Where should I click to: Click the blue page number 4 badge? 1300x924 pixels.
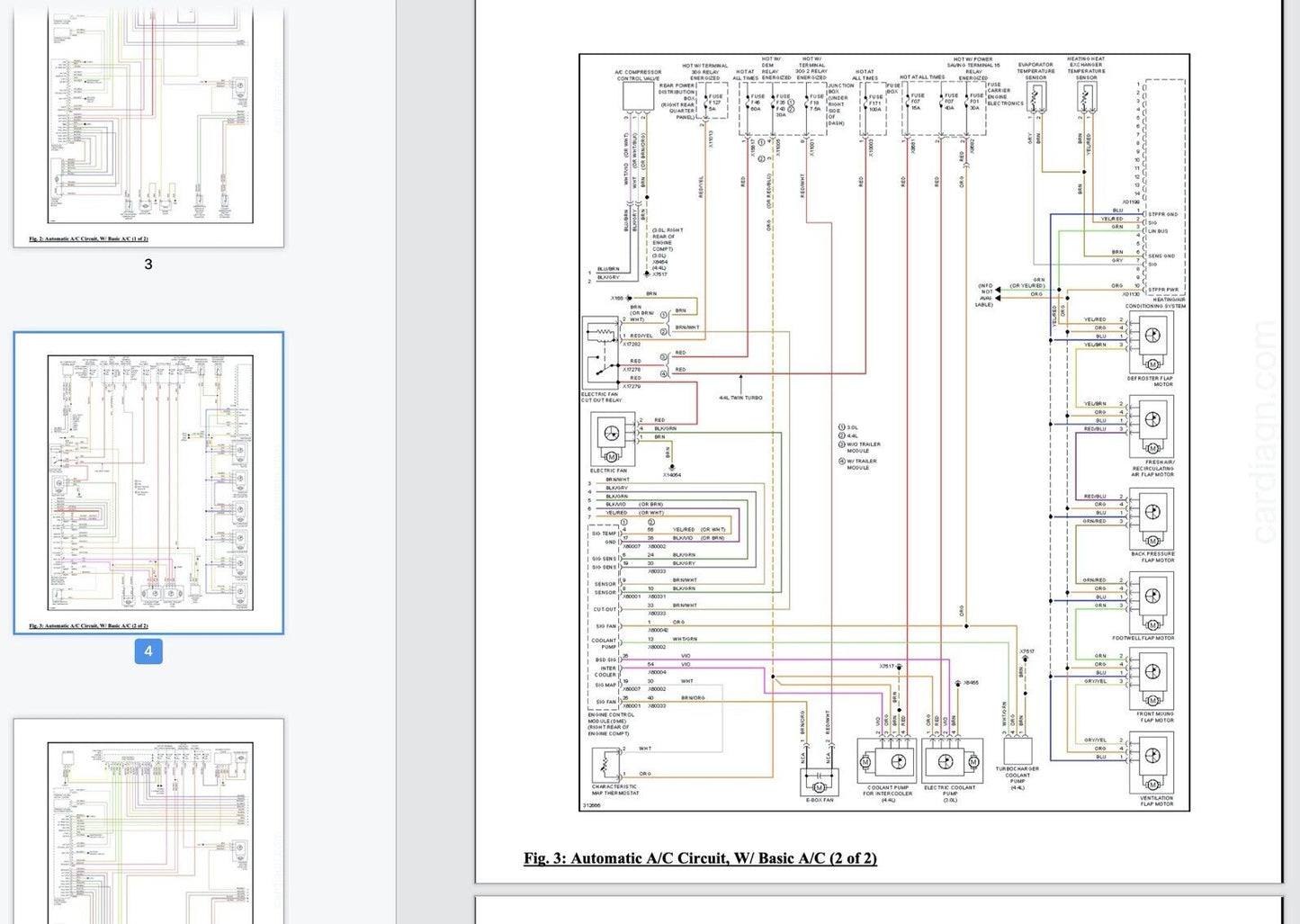tap(148, 650)
